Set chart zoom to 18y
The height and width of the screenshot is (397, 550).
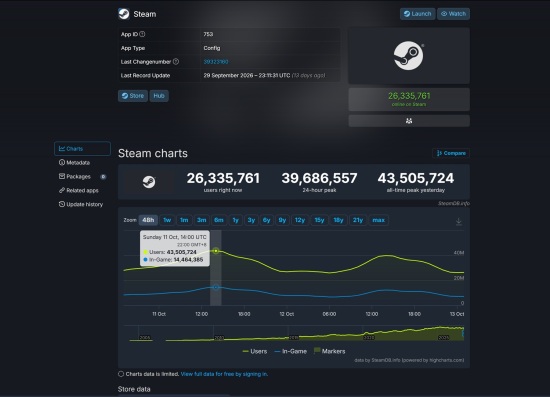(338, 220)
